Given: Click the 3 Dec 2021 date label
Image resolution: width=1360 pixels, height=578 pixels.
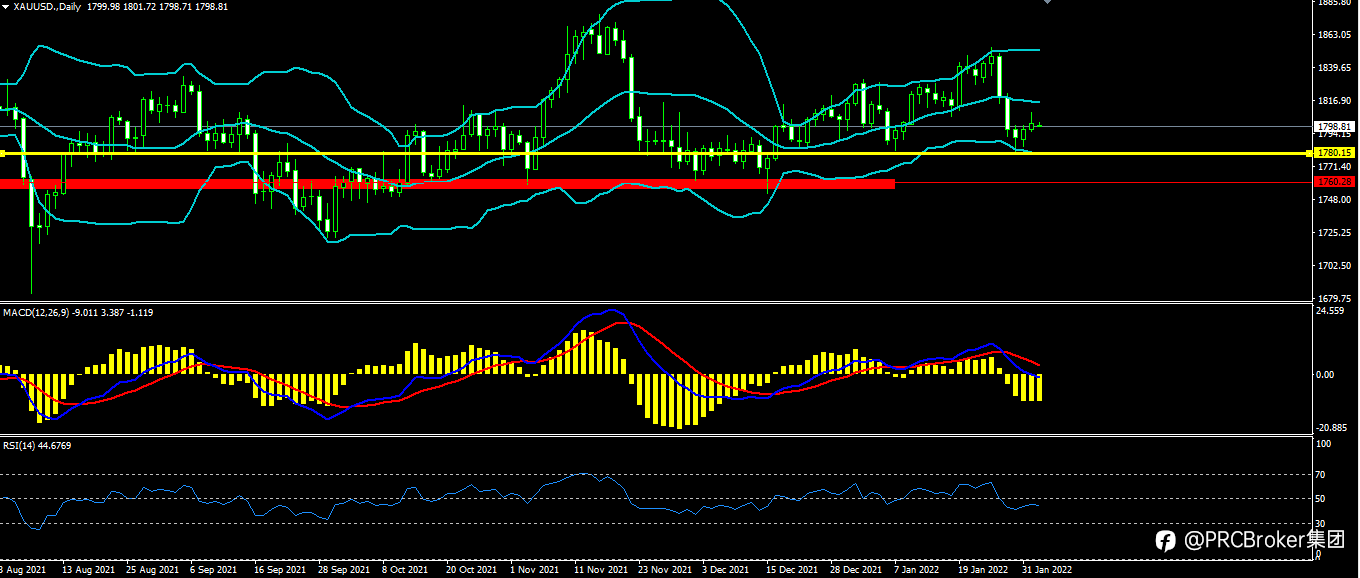Looking at the screenshot, I should 727,570.
